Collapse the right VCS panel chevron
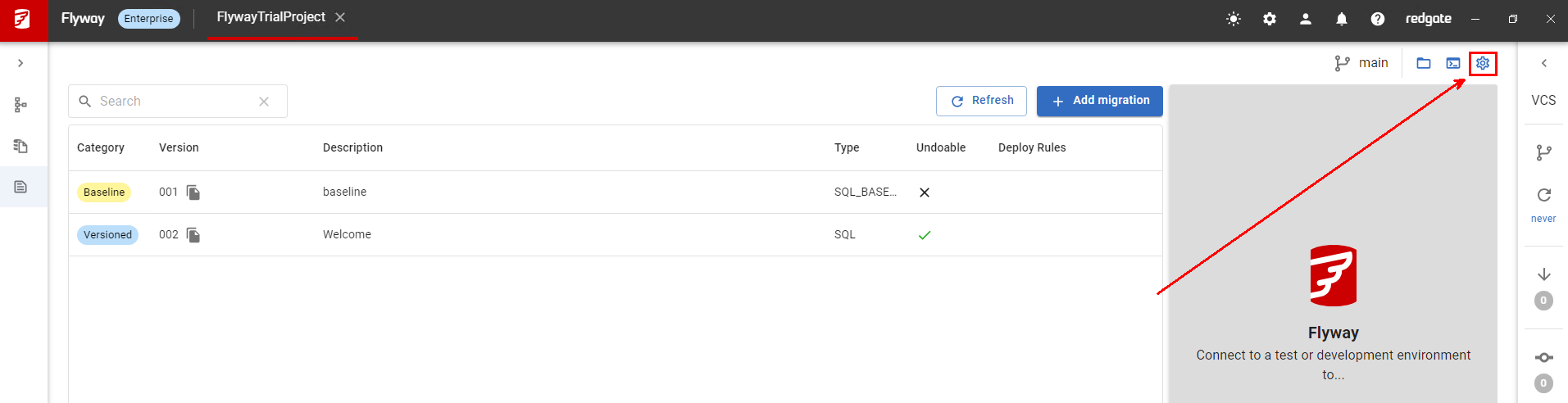The image size is (1568, 403). (x=1544, y=63)
